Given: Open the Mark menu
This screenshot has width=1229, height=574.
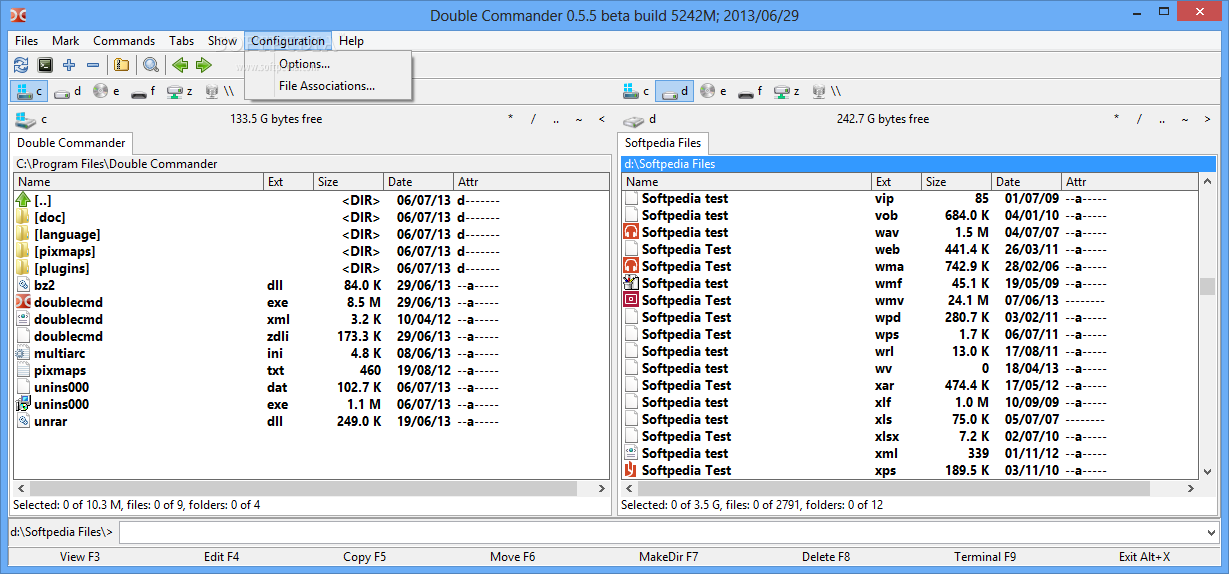Looking at the screenshot, I should tap(66, 41).
